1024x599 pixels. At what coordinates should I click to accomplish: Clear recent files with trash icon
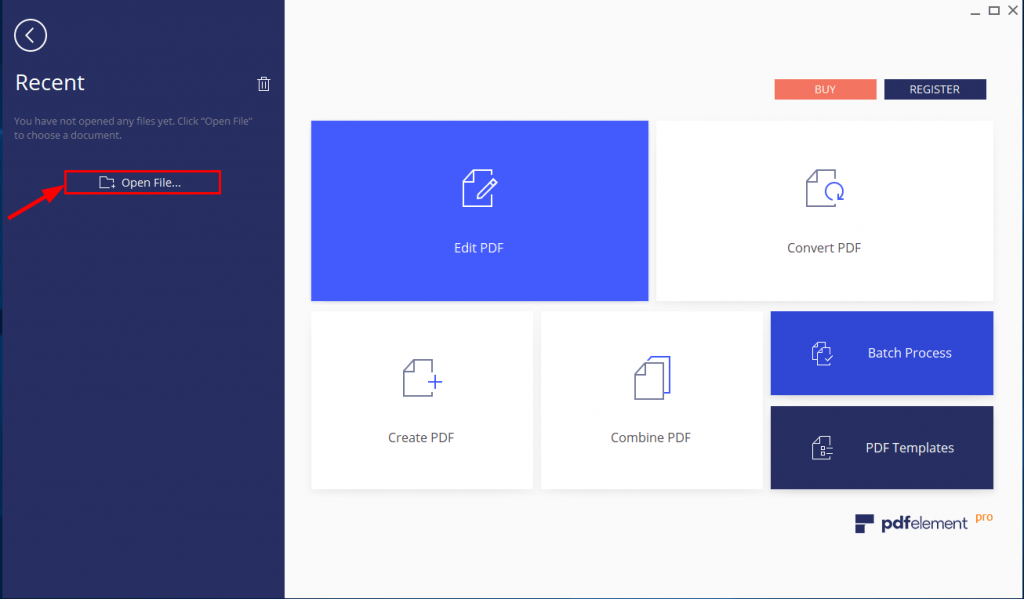(x=264, y=84)
